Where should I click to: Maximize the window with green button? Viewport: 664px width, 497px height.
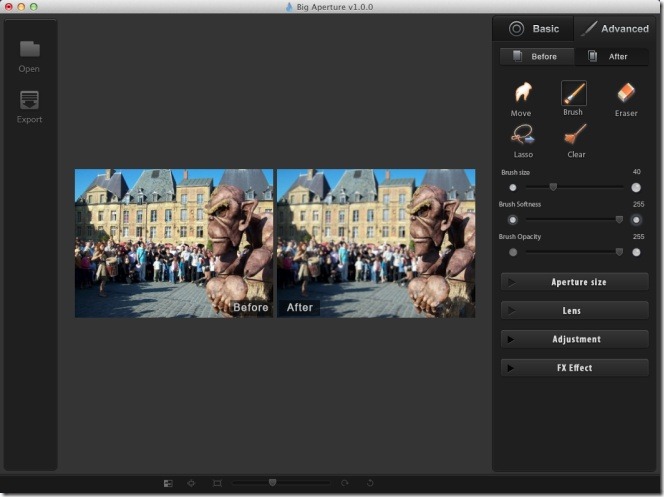(x=34, y=7)
